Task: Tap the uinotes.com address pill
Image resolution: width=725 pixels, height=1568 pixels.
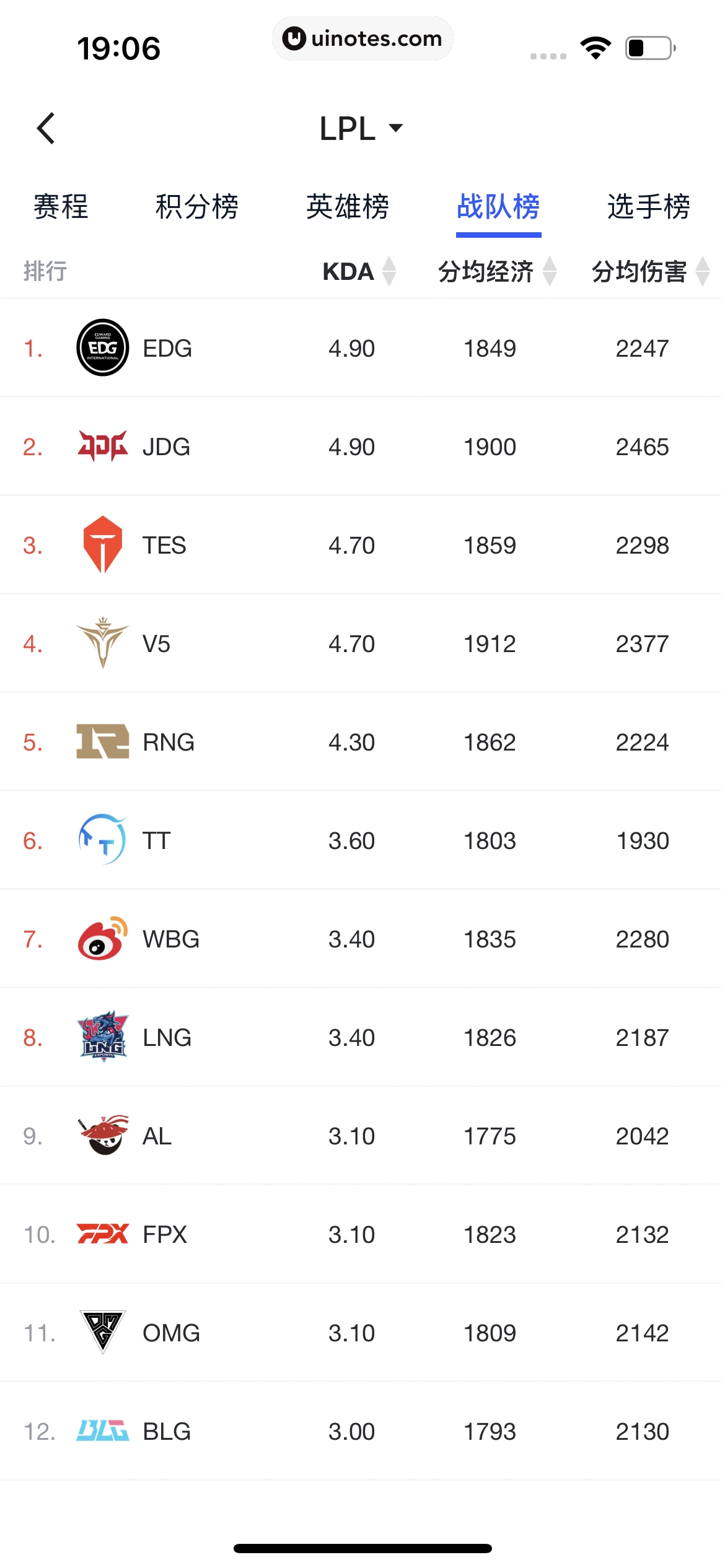Action: (x=362, y=38)
